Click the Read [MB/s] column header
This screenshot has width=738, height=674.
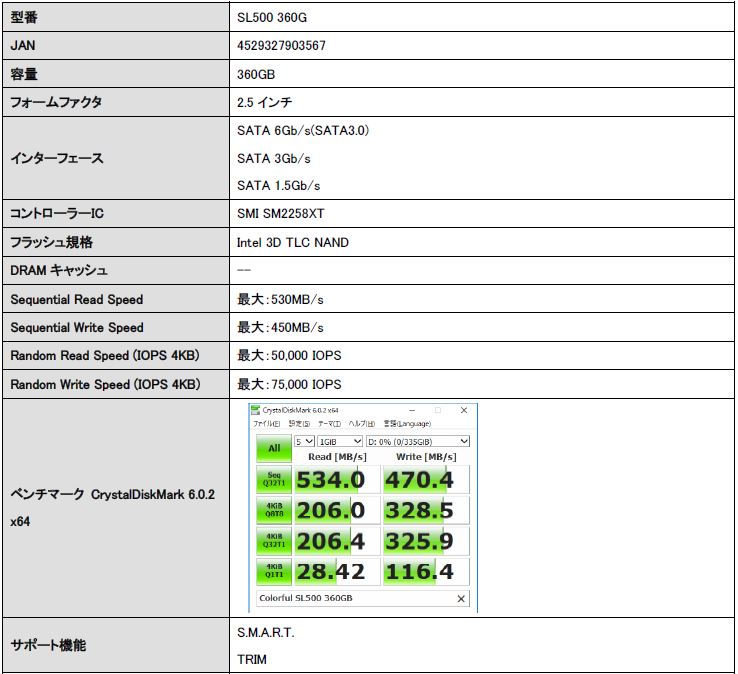[337, 457]
